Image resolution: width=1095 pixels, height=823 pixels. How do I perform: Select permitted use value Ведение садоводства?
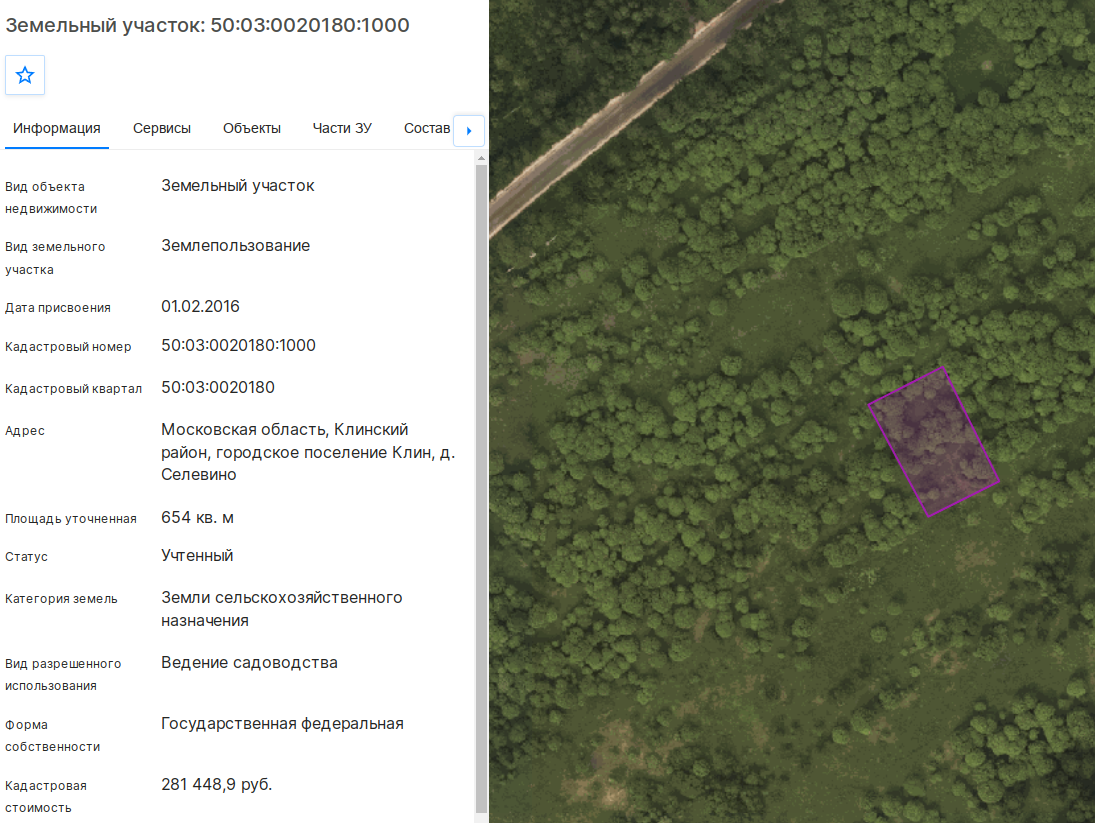point(249,662)
